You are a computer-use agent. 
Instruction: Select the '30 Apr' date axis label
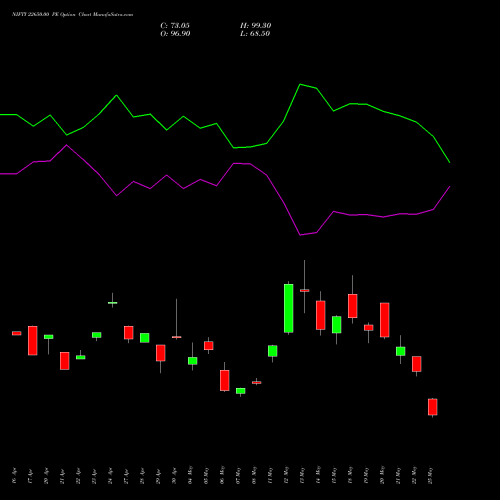(174, 476)
